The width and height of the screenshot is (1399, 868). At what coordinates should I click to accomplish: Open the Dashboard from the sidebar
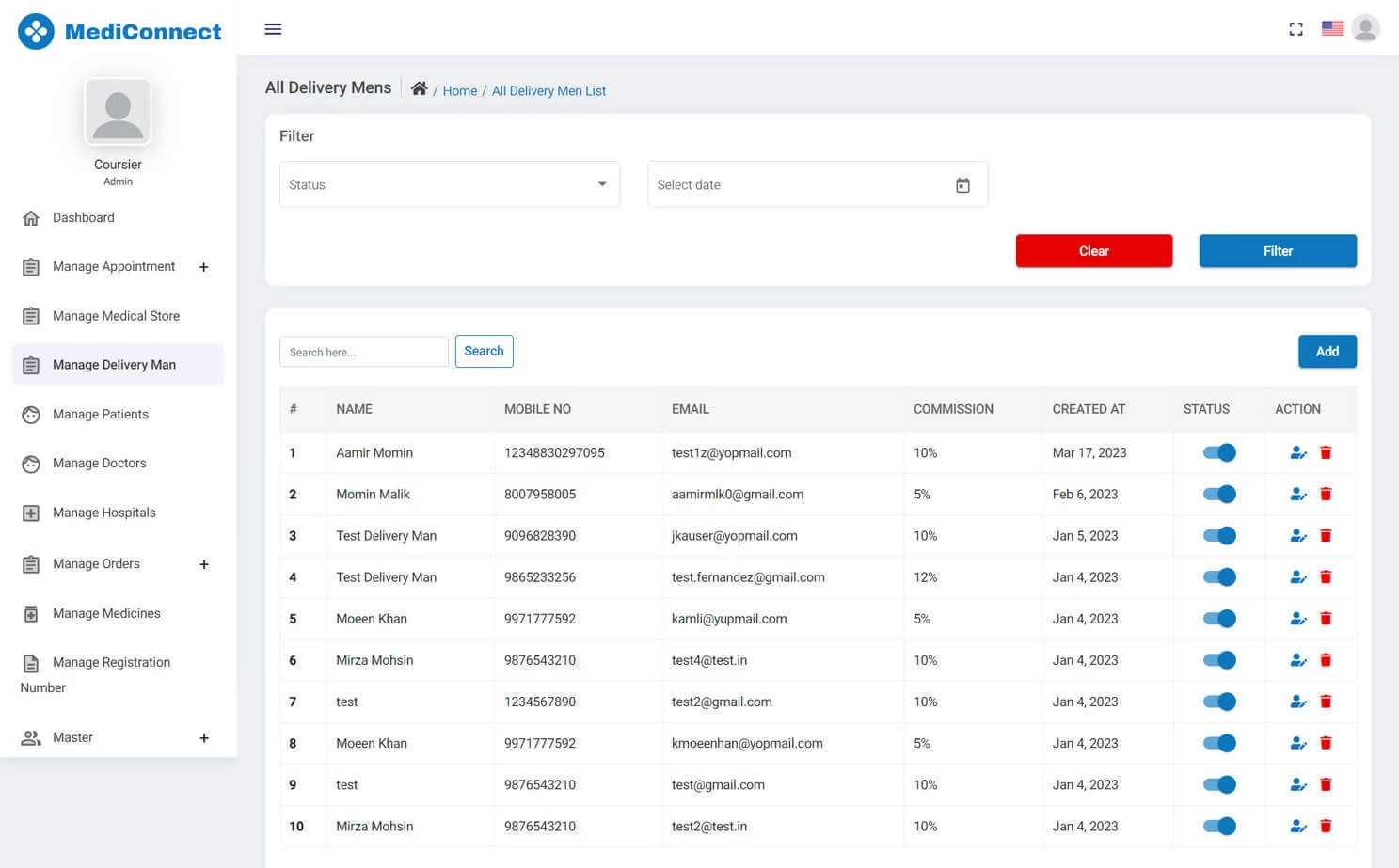click(83, 217)
